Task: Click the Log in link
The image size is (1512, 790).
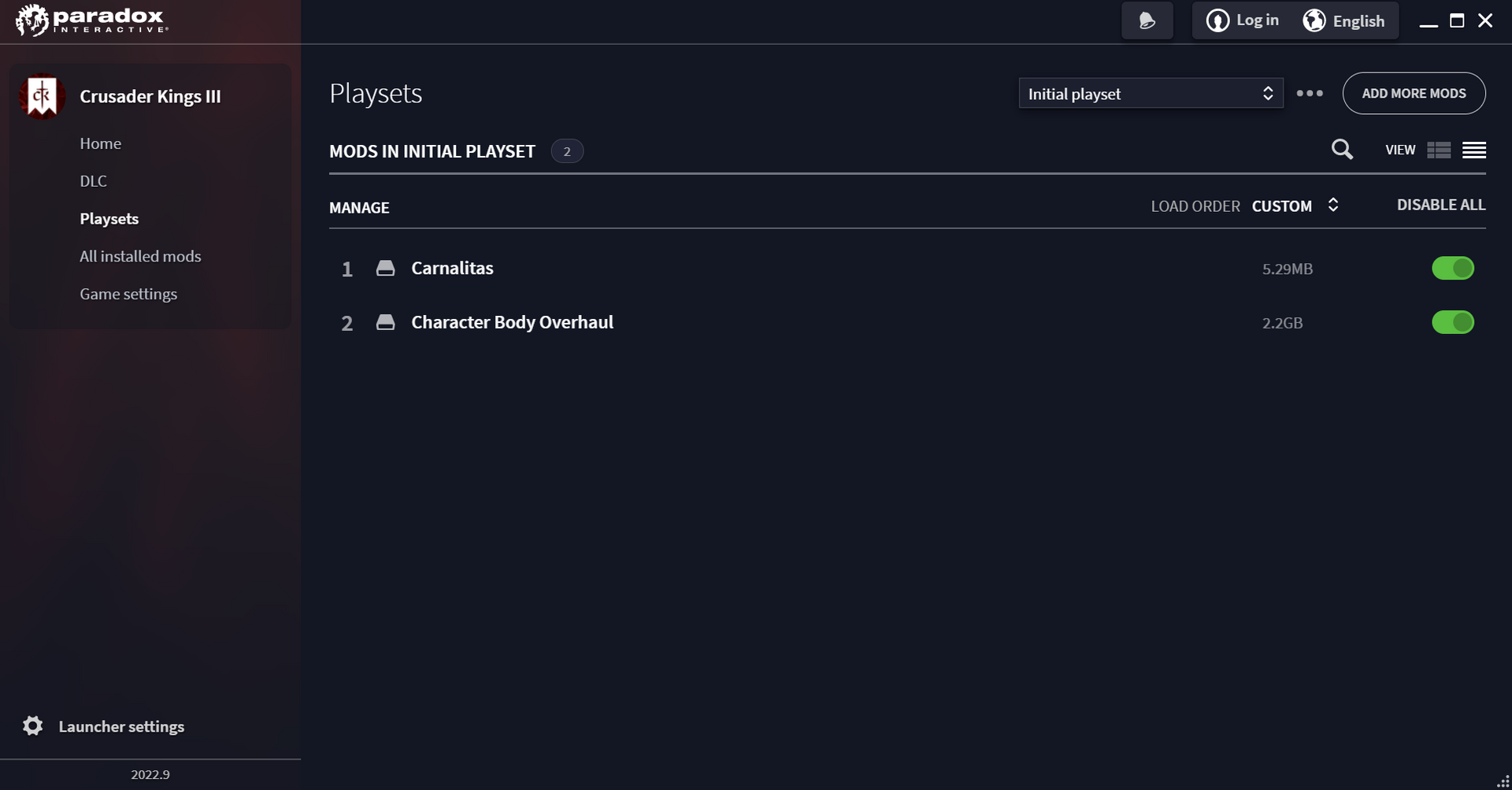Action: [x=1258, y=20]
